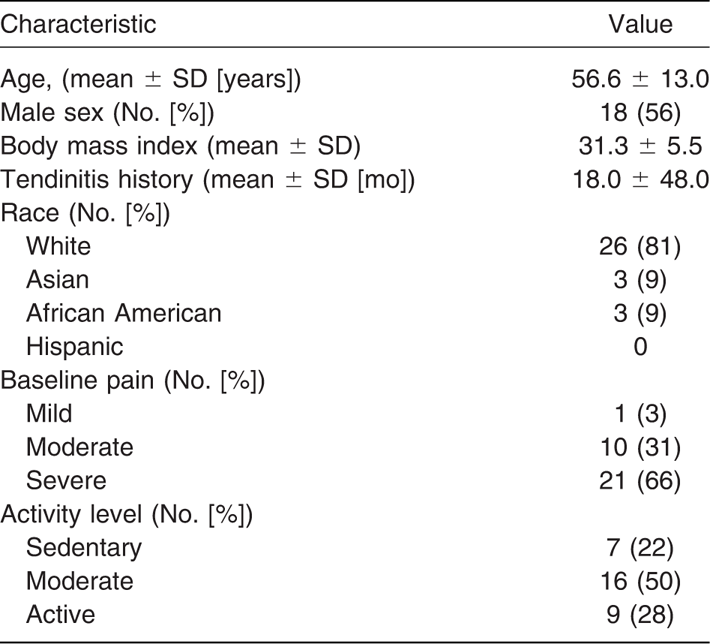Viewport: 710px width, 644px height.
Task: Click the African American row label
Action: tap(124, 313)
